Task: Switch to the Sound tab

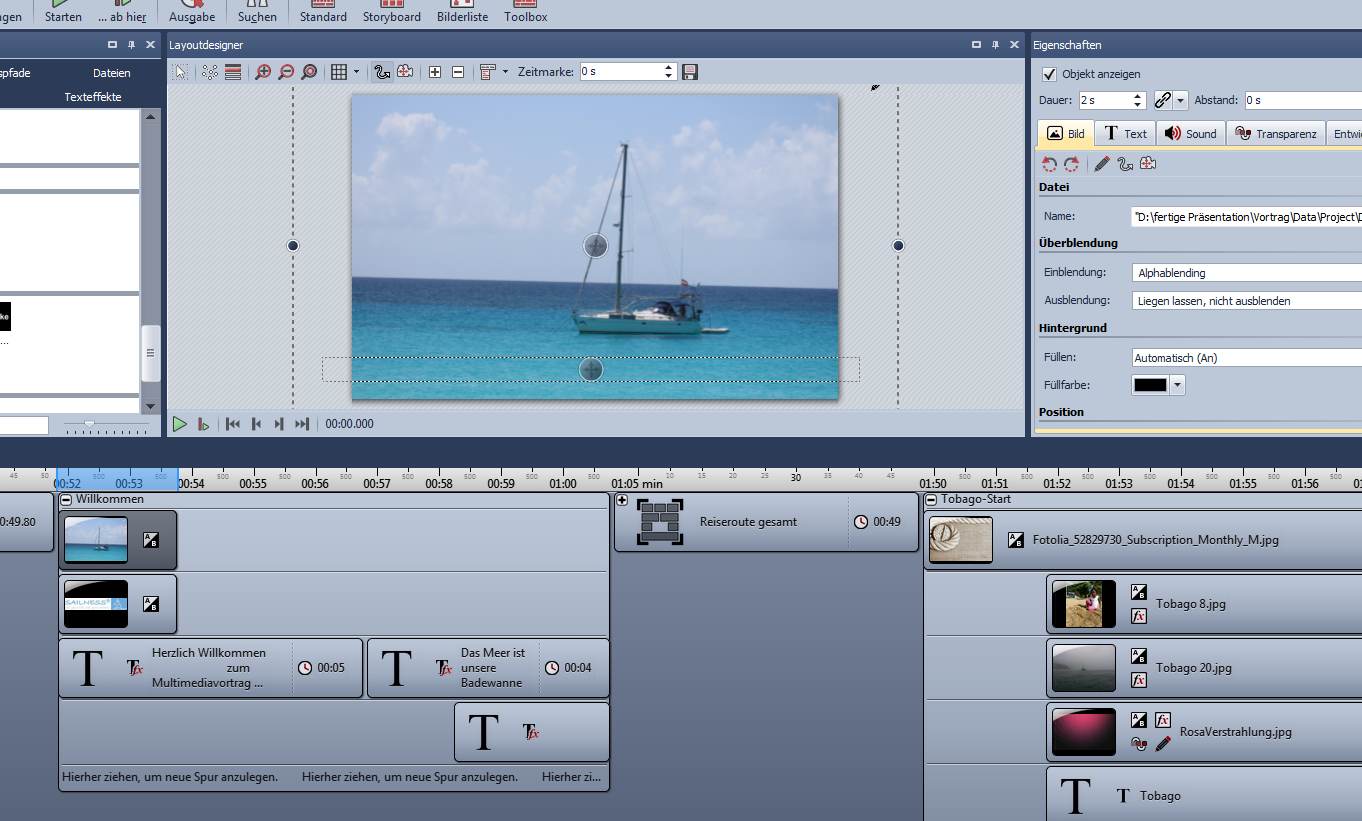Action: (1190, 134)
